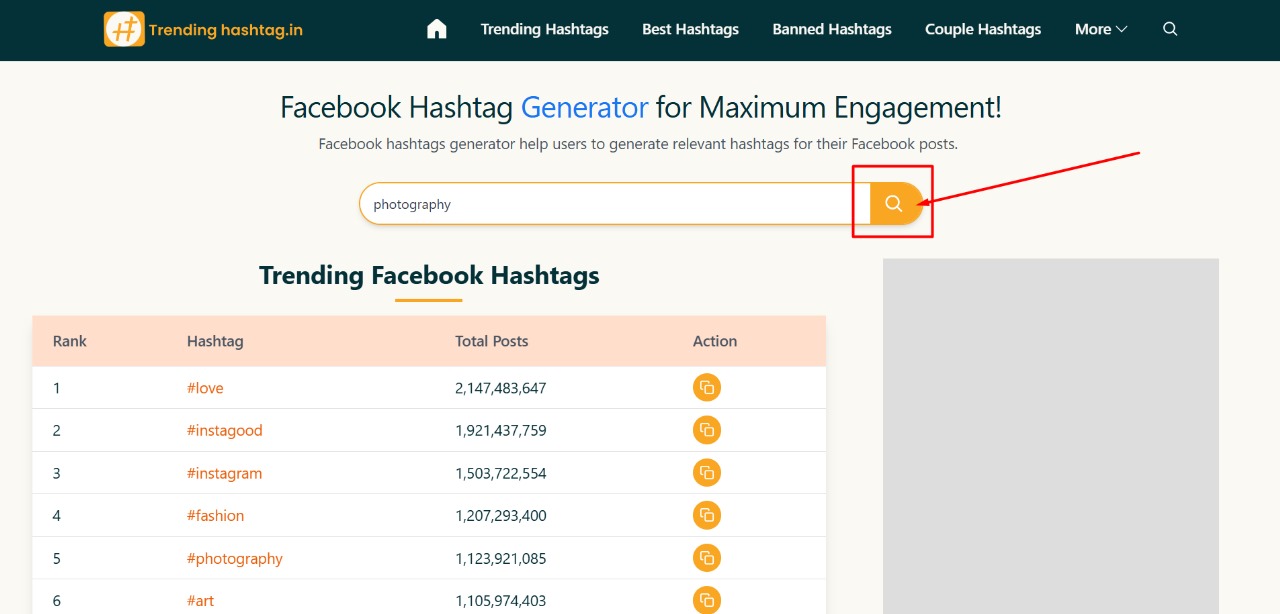Viewport: 1280px width, 614px height.
Task: Click the Hashtag column header
Action: coord(215,341)
